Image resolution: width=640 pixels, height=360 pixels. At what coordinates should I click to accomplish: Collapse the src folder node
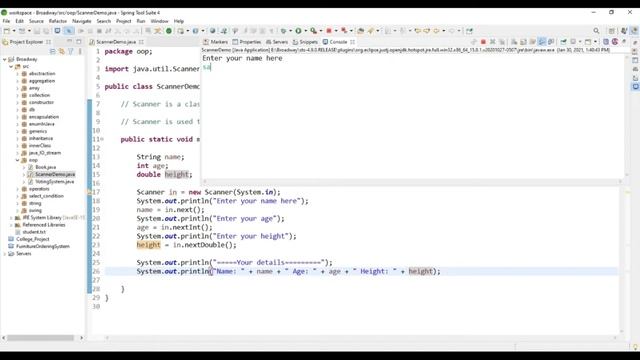point(11,67)
